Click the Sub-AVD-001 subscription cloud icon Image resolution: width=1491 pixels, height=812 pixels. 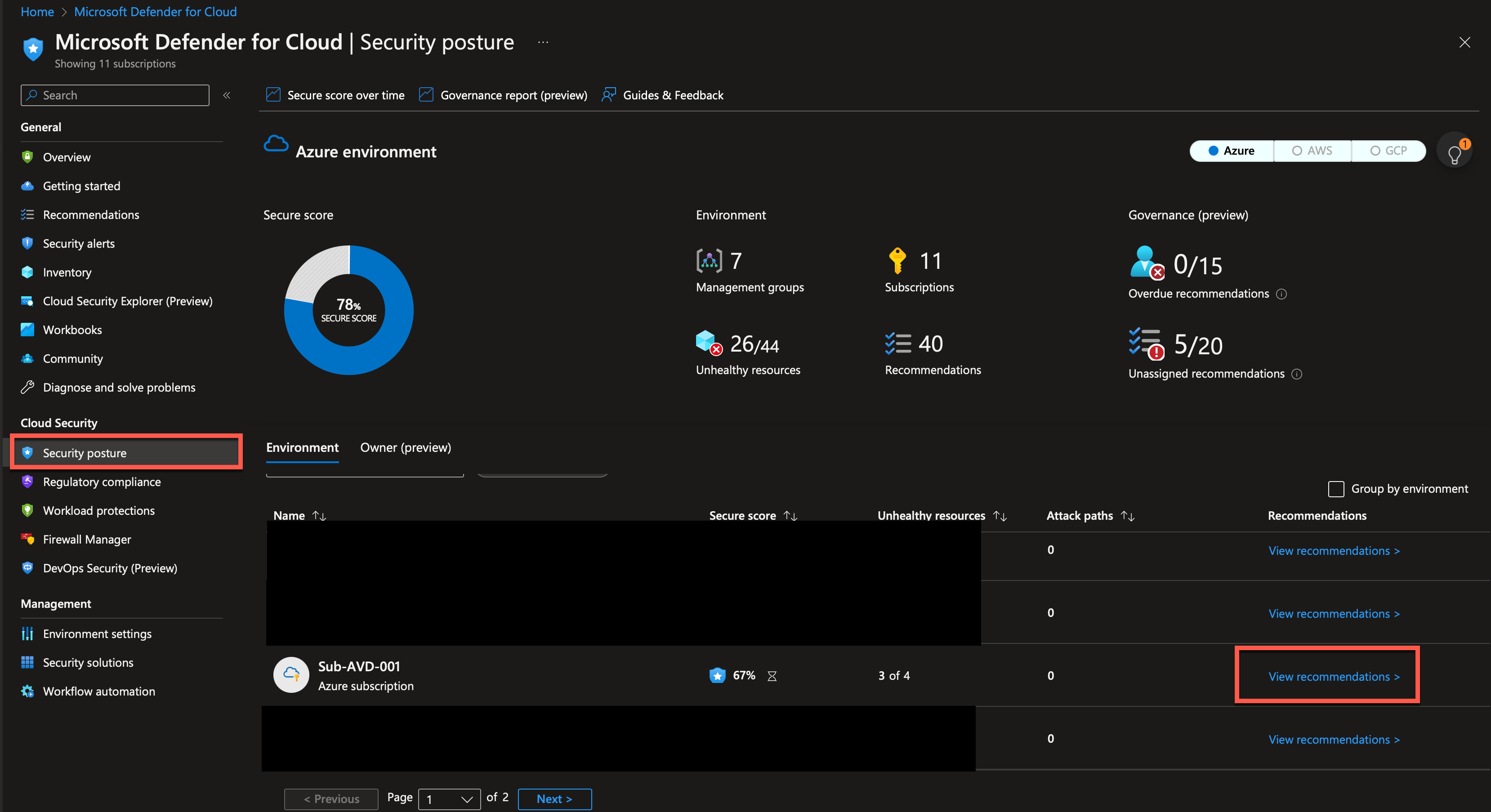tap(291, 675)
